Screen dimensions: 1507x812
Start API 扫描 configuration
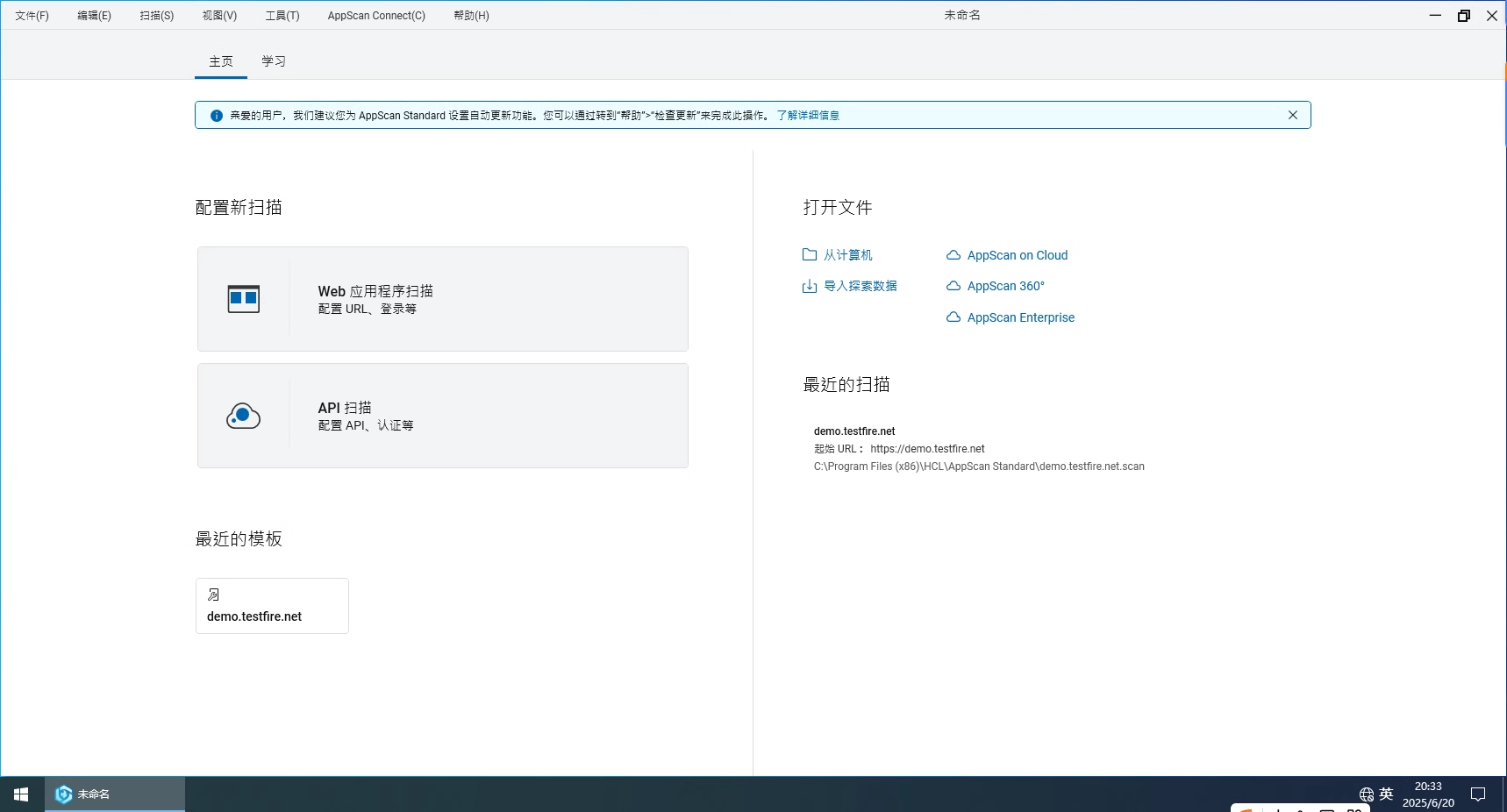tap(443, 416)
